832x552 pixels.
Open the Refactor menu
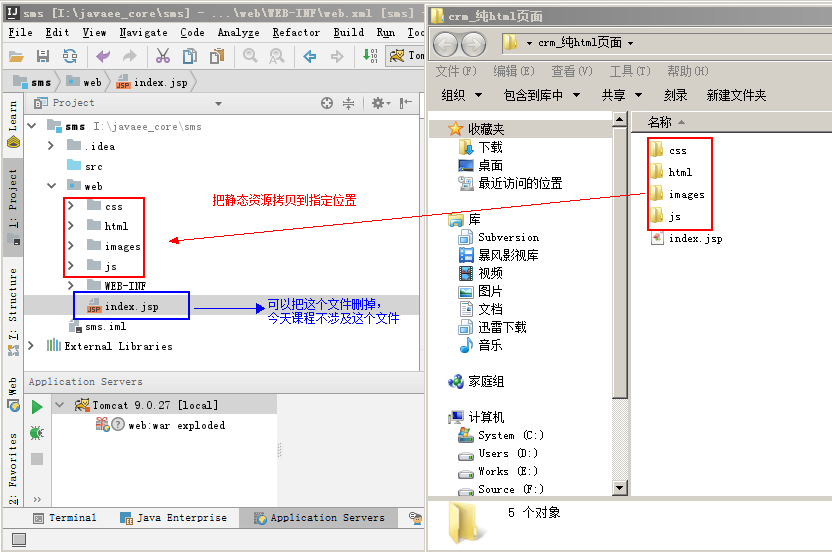[x=296, y=32]
